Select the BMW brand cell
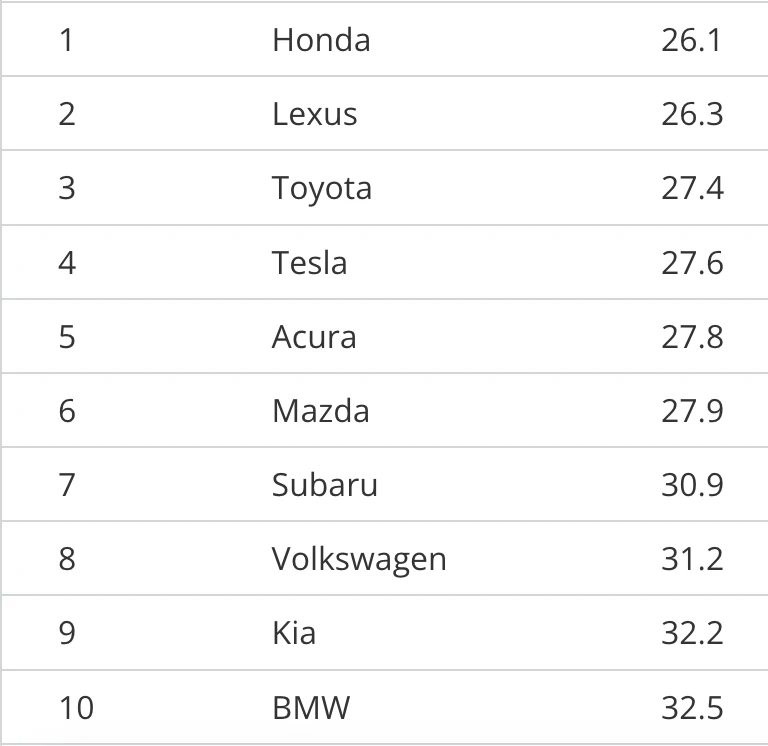768x746 pixels. 311,708
